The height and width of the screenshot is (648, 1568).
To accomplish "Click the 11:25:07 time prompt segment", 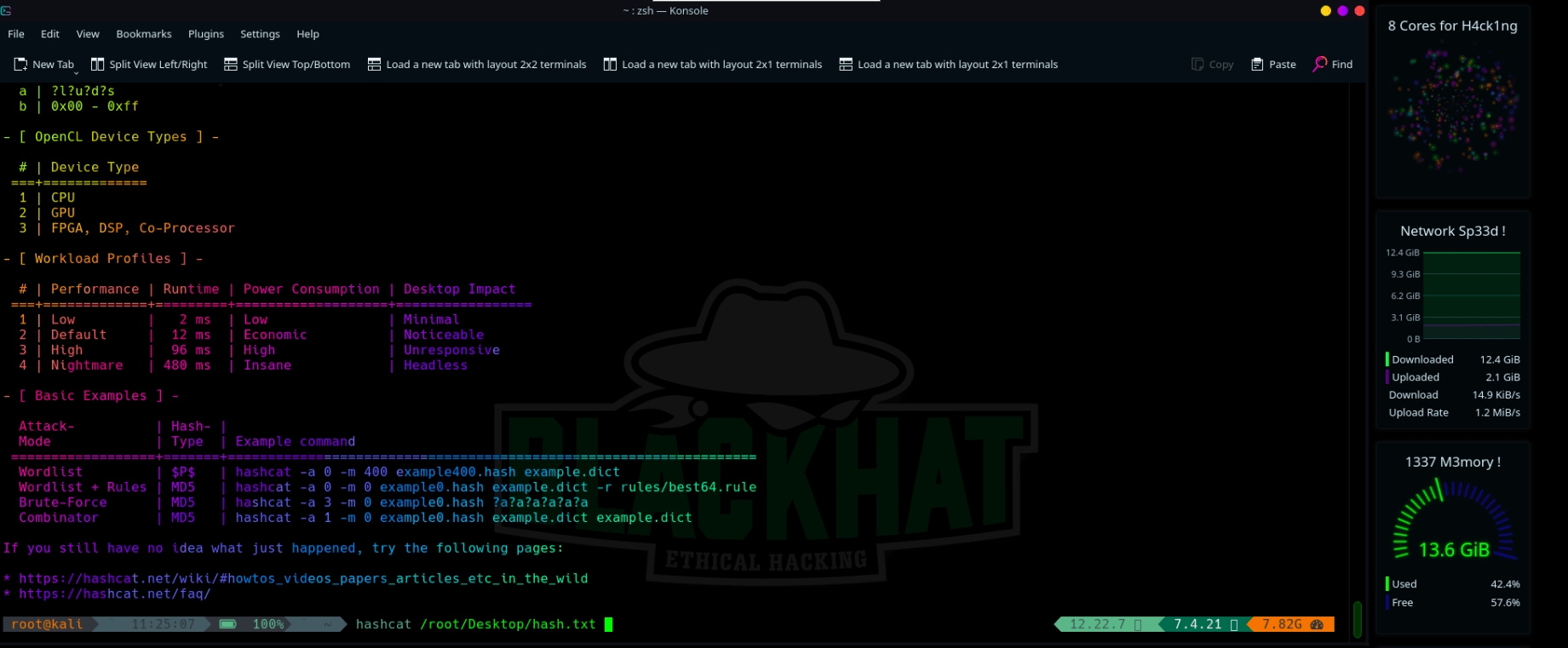I will [163, 624].
